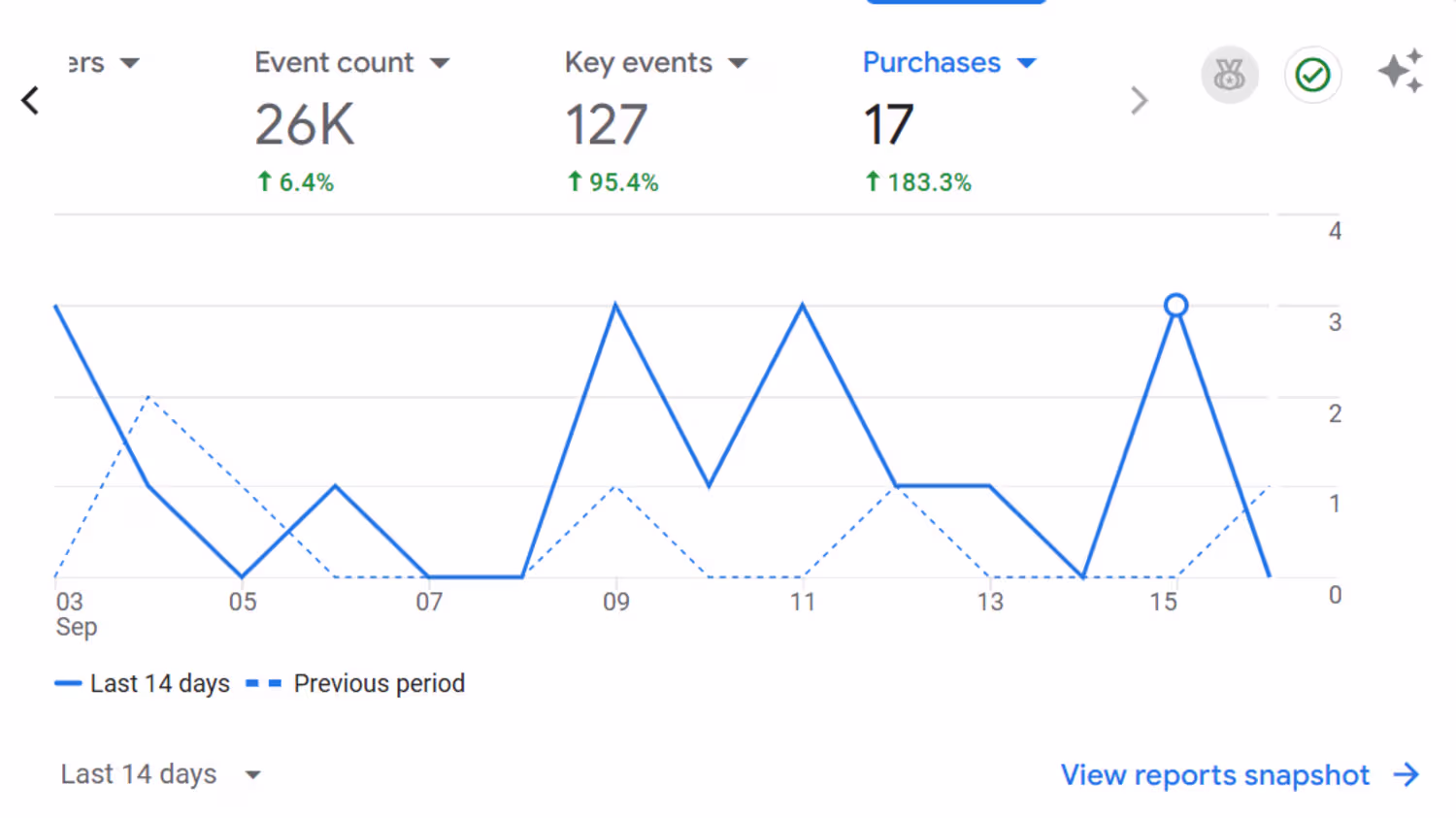Click the solid line peak at Sep 09
This screenshot has height=818, width=1456.
tap(615, 306)
